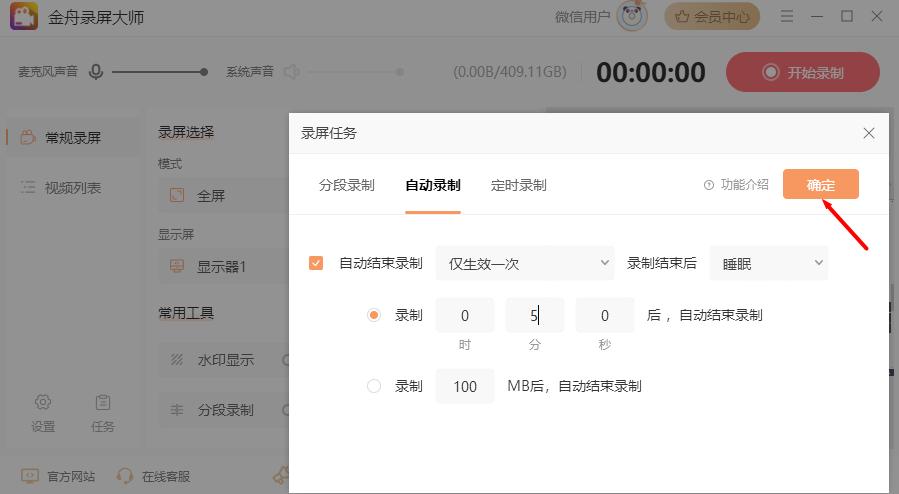The height and width of the screenshot is (494, 899).
Task: Click the 常规录屏 camera icon in sidebar
Action: point(28,138)
